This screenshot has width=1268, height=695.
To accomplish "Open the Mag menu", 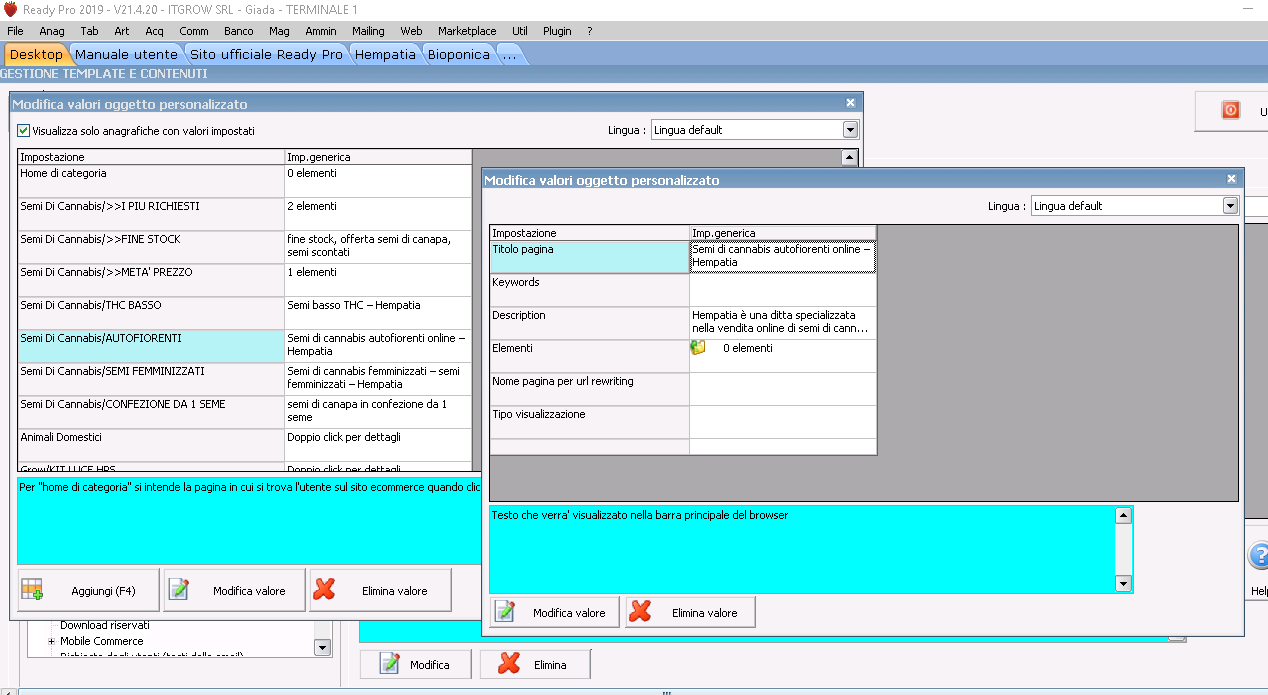I will pyautogui.click(x=279, y=31).
